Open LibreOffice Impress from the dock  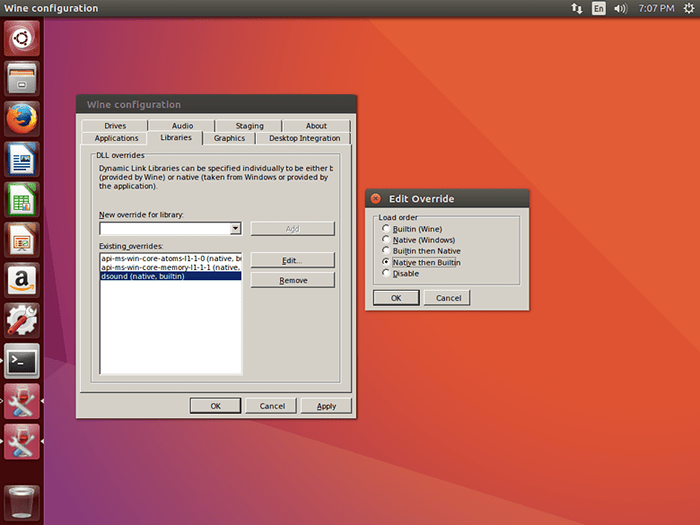coord(21,240)
